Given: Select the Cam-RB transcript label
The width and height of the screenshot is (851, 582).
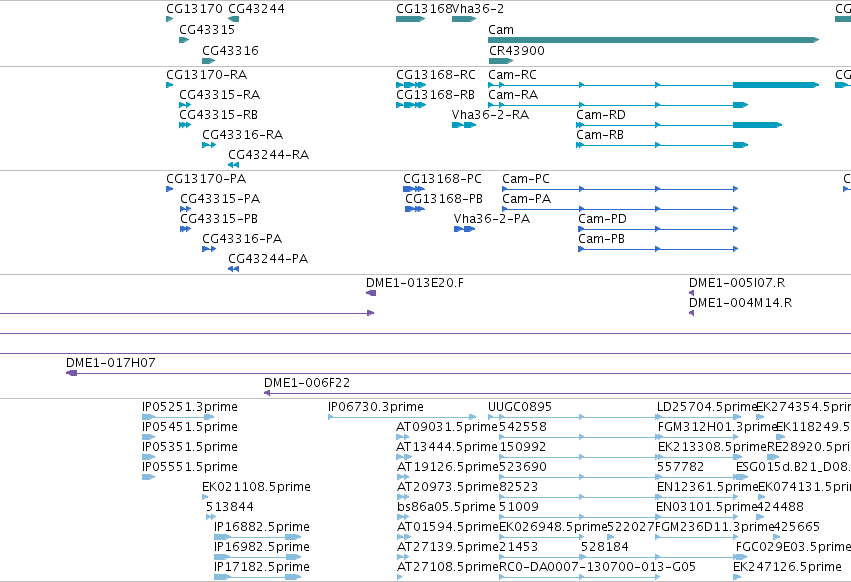Looking at the screenshot, I should tap(600, 135).
